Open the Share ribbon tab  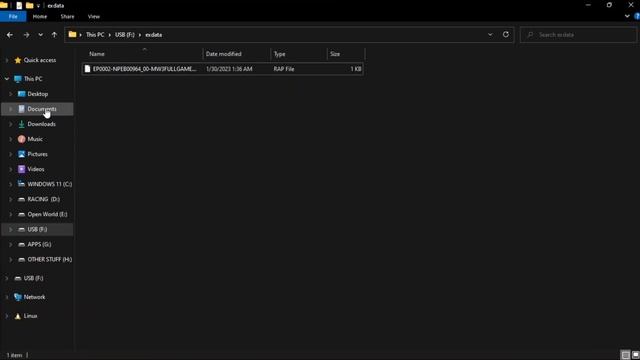tap(67, 17)
